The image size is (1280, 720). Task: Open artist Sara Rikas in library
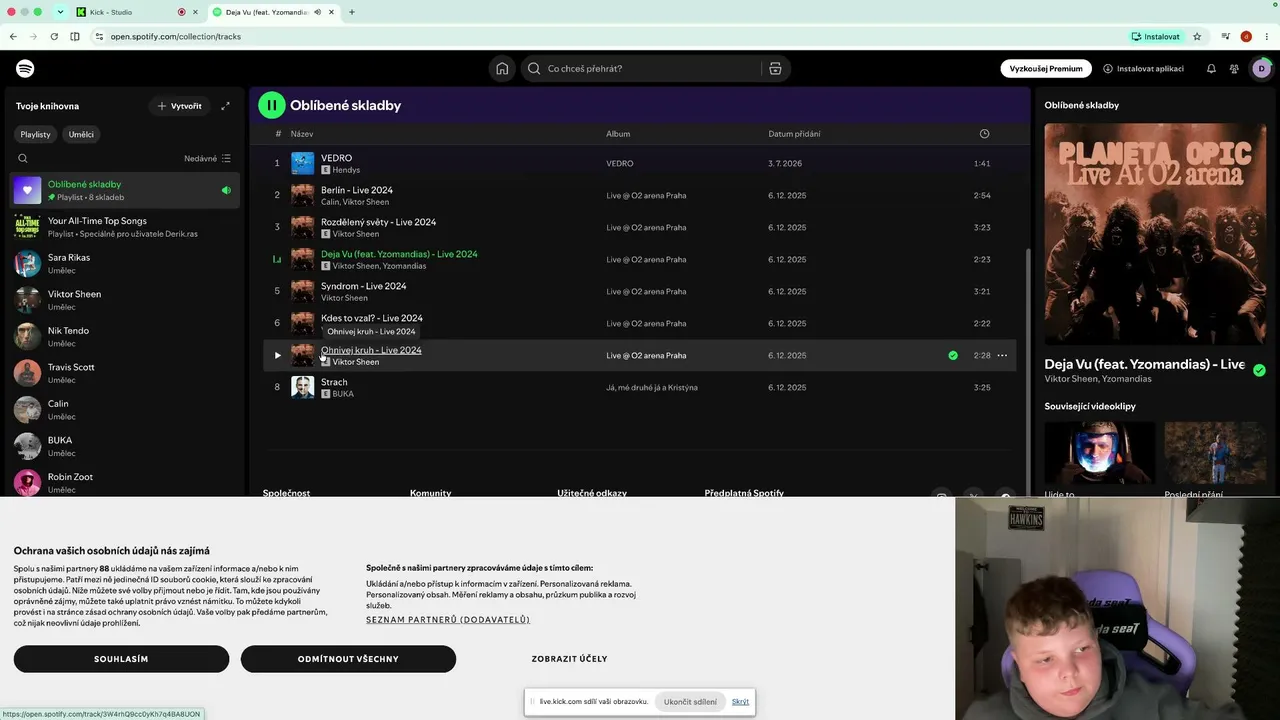click(125, 263)
